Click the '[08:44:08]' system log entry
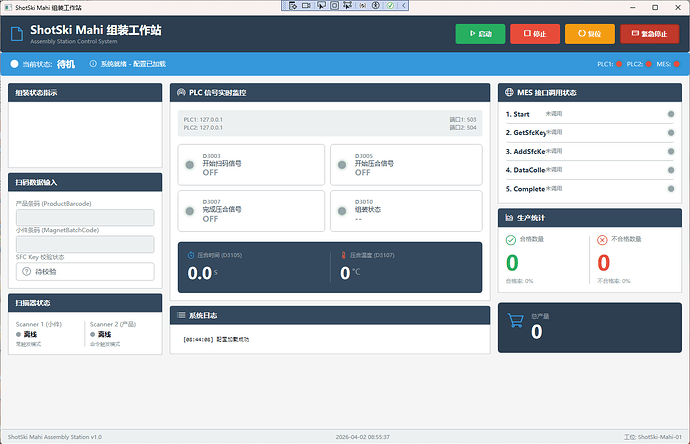Screen dimensions: 690x444 point(216,339)
